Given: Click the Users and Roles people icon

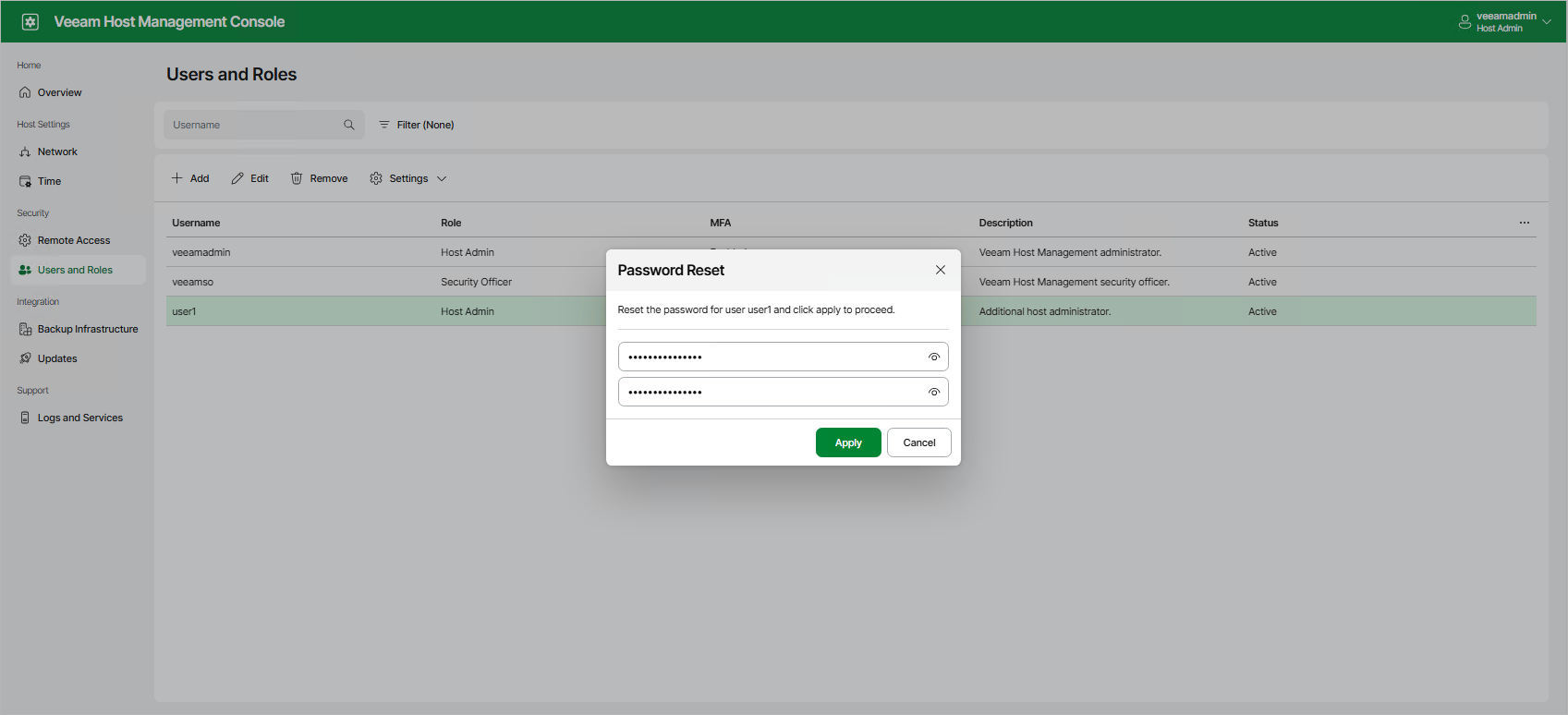Looking at the screenshot, I should [x=25, y=270].
